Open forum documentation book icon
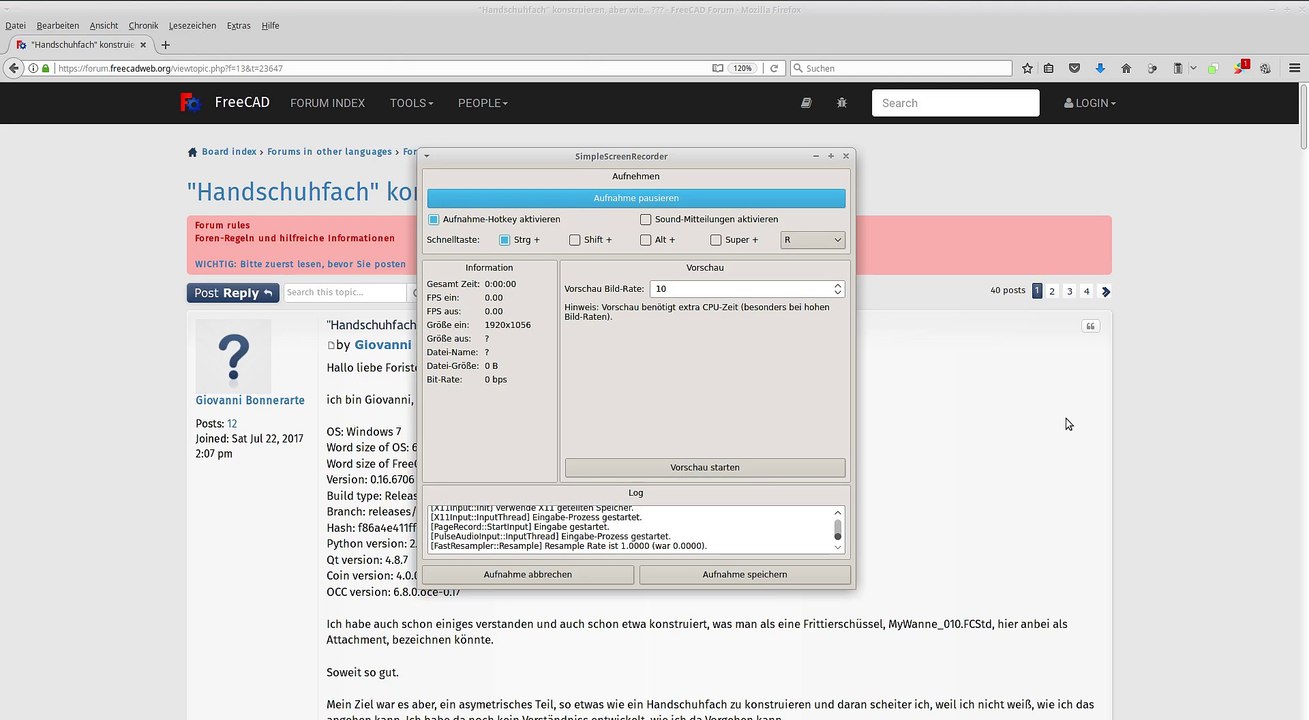The height and width of the screenshot is (720, 1309). tap(807, 103)
